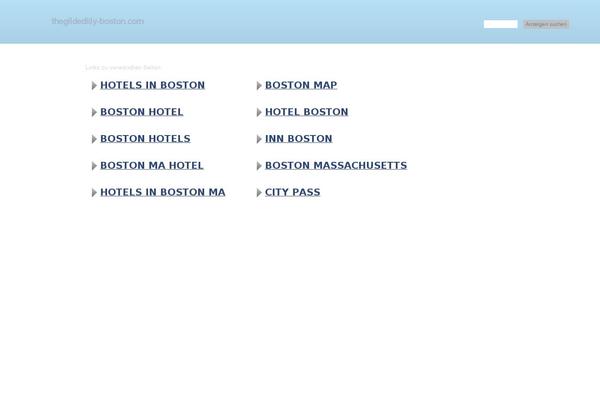The height and width of the screenshot is (400, 600).
Task: Go to Hotels in Boston MA link
Action: coord(162,192)
